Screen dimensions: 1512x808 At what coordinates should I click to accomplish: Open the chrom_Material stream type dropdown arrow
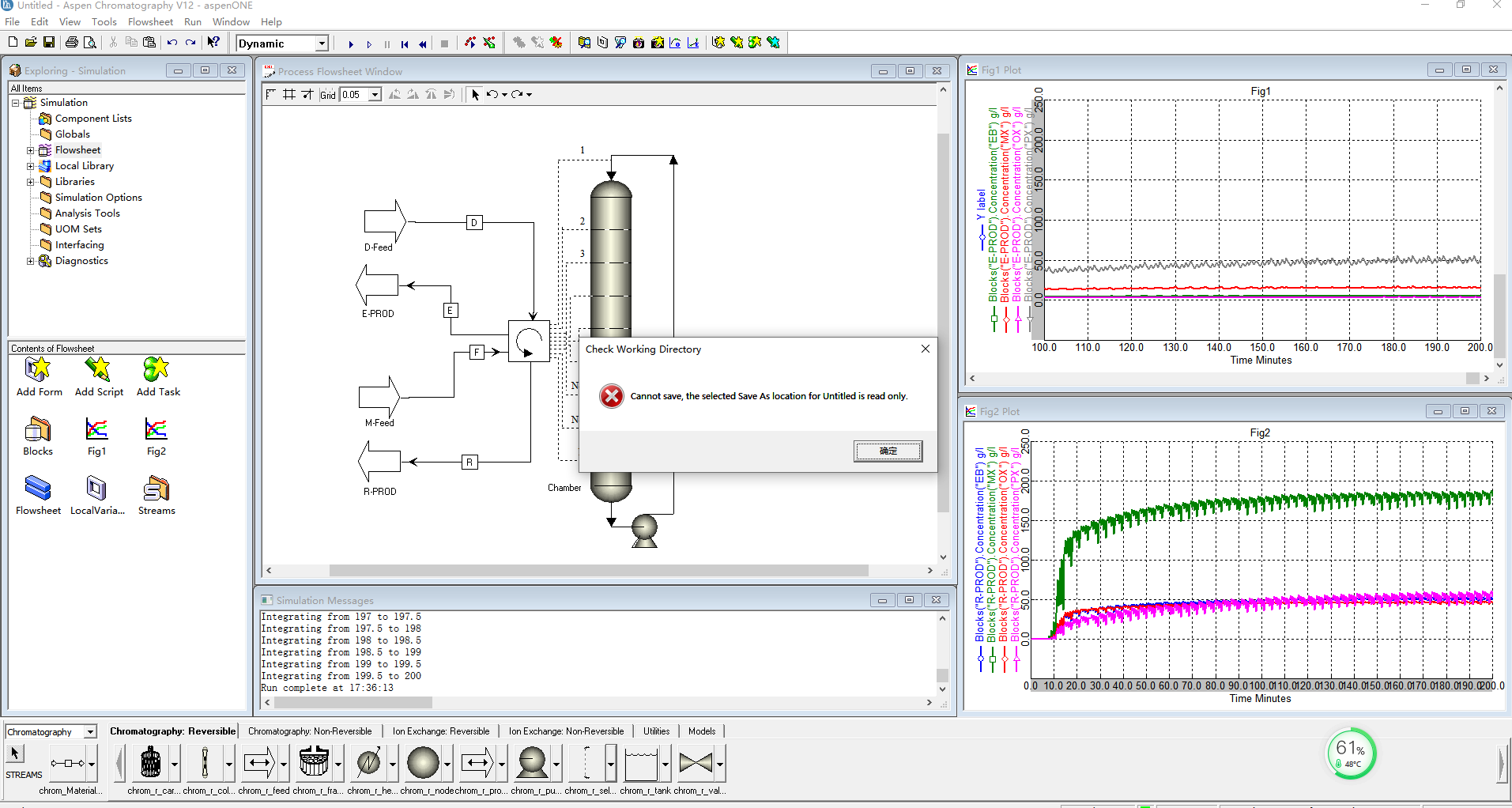tap(92, 764)
